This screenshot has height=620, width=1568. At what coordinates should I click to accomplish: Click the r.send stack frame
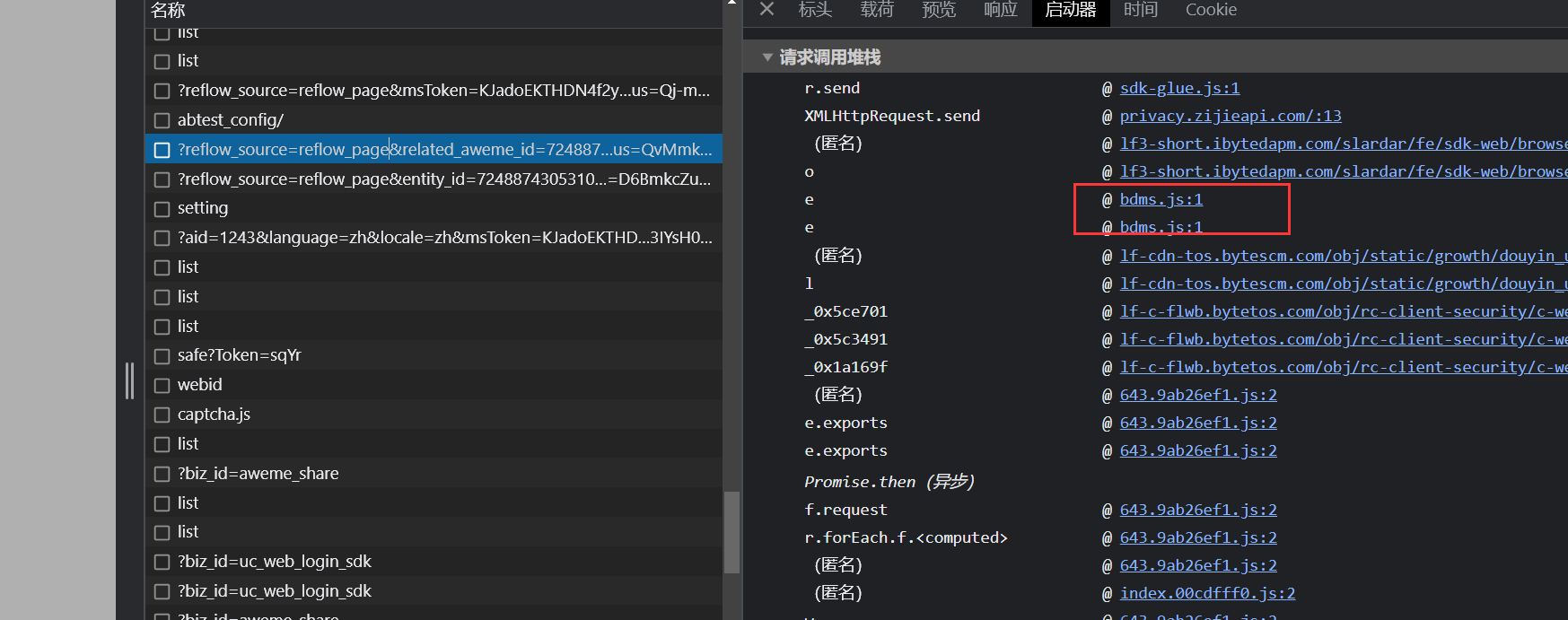(832, 88)
